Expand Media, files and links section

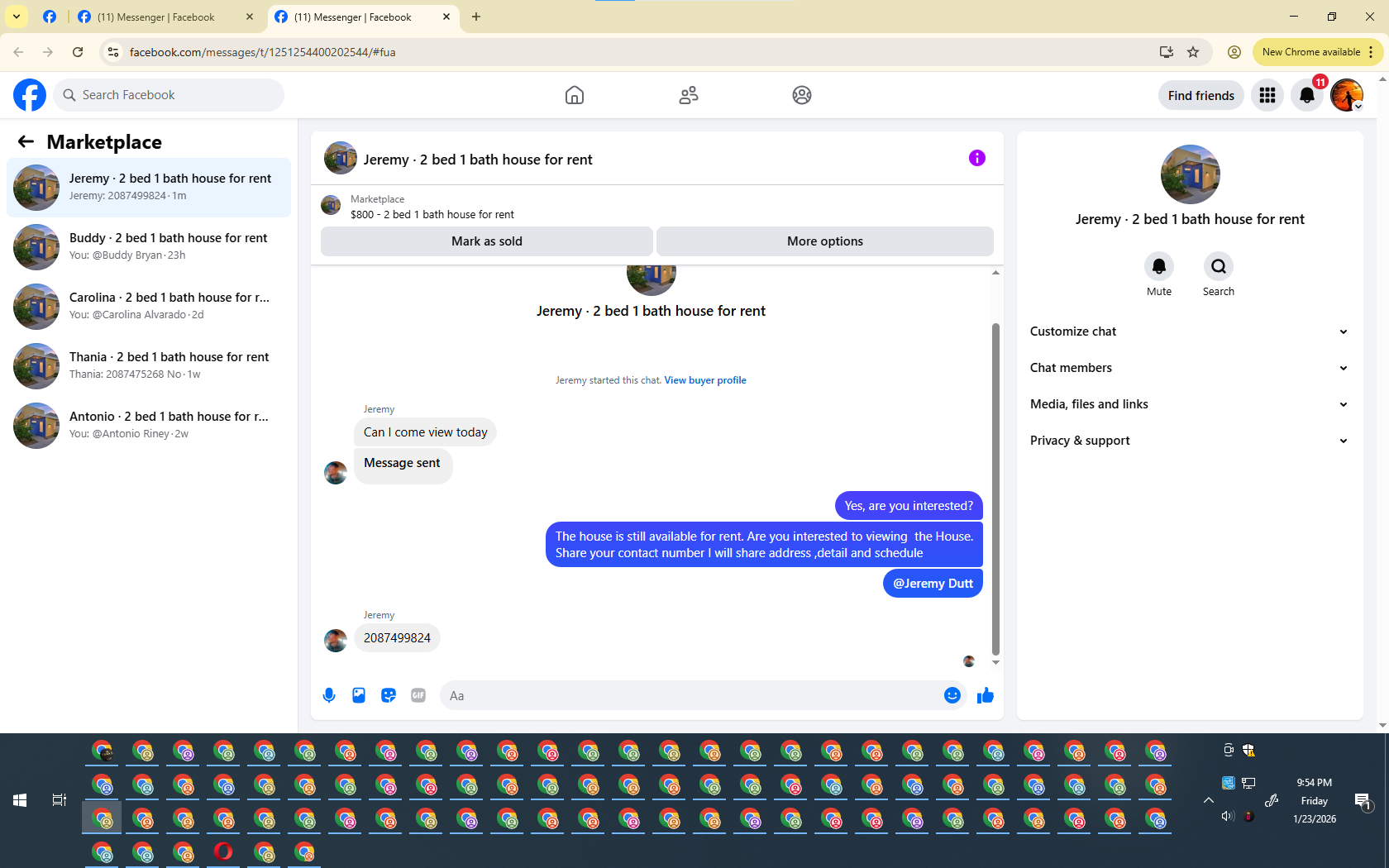point(1189,404)
